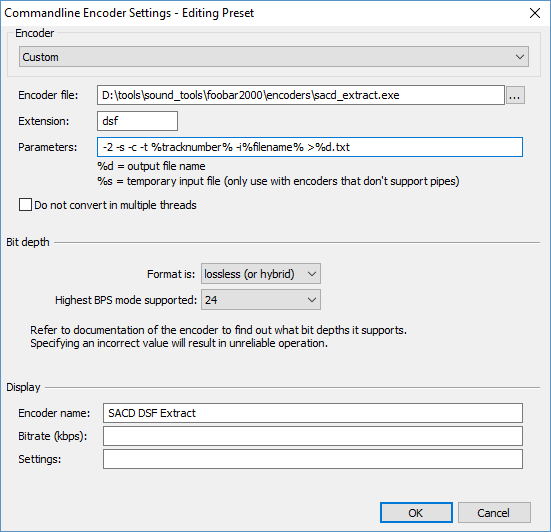The height and width of the screenshot is (532, 551).
Task: Focus the Extension field containing dsf
Action: pyautogui.click(x=137, y=121)
